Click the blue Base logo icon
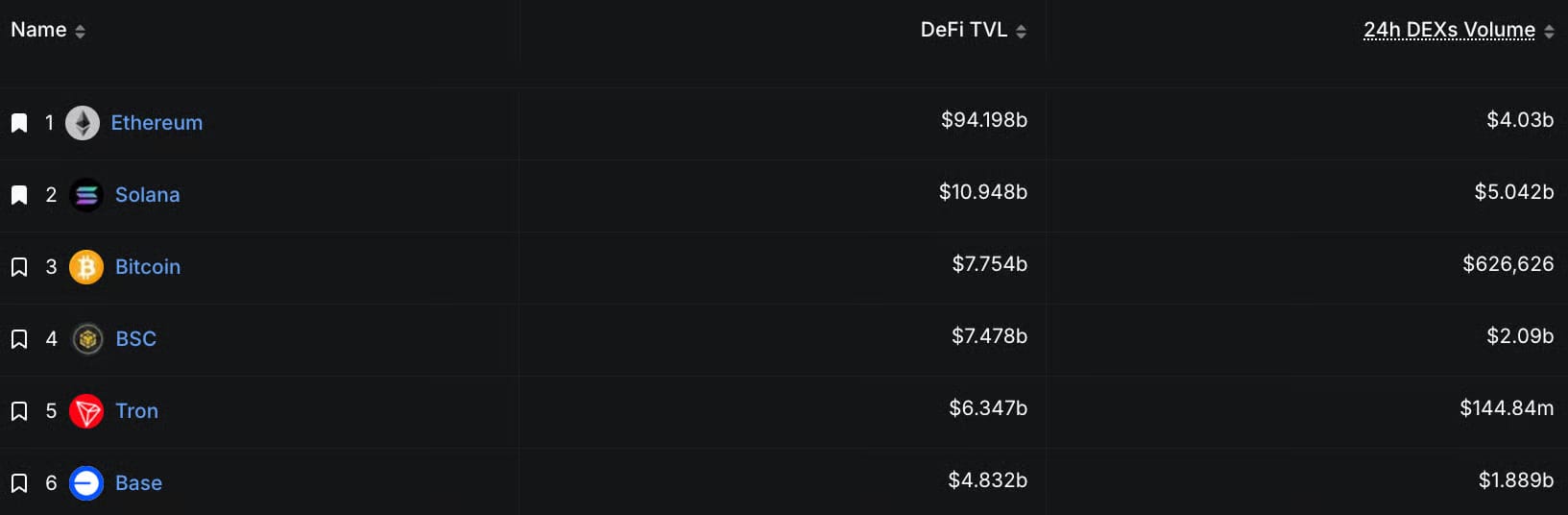Image resolution: width=1568 pixels, height=515 pixels. (86, 483)
